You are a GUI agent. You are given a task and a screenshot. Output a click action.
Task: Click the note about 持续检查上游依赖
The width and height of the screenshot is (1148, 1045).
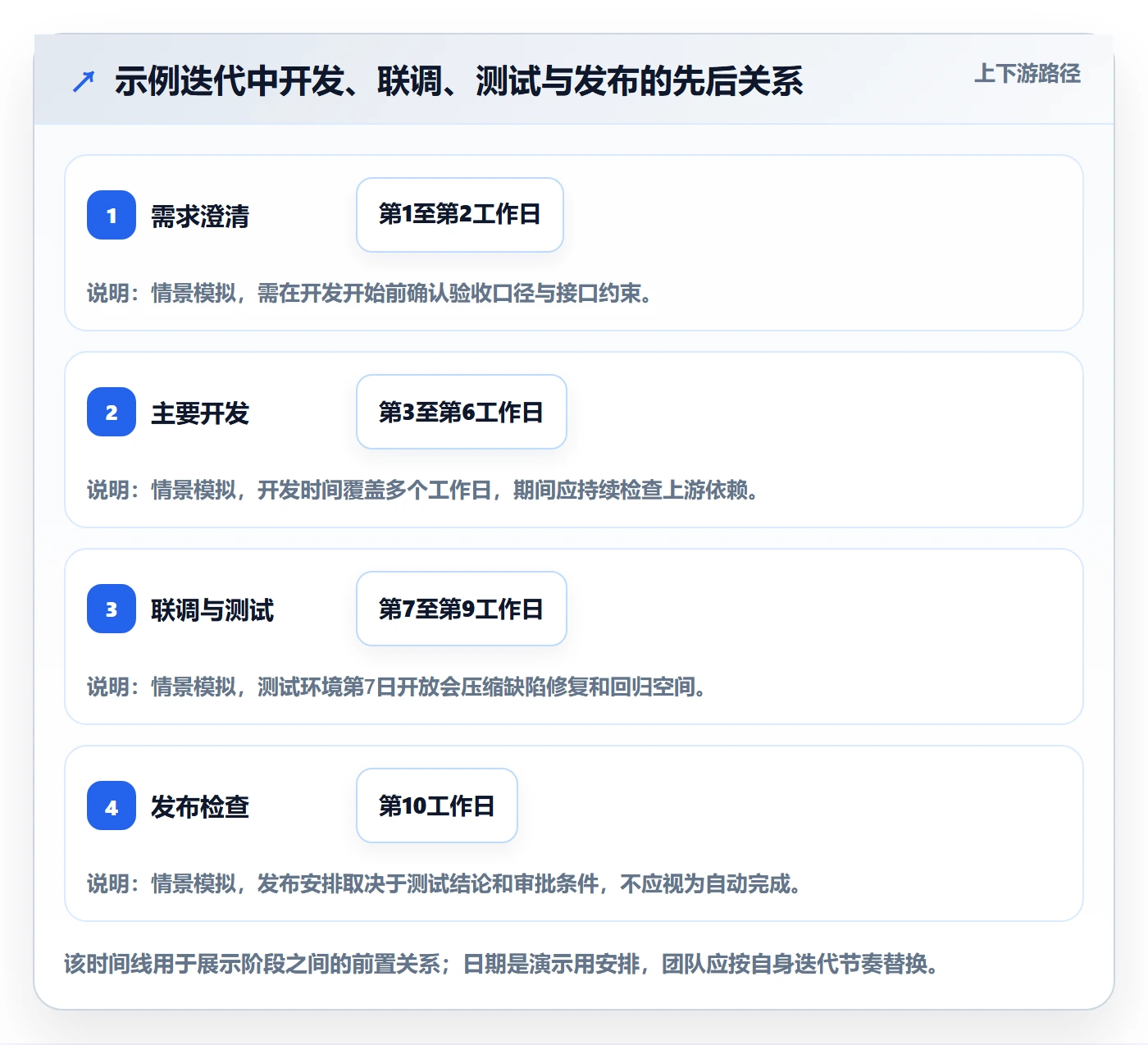point(423,490)
